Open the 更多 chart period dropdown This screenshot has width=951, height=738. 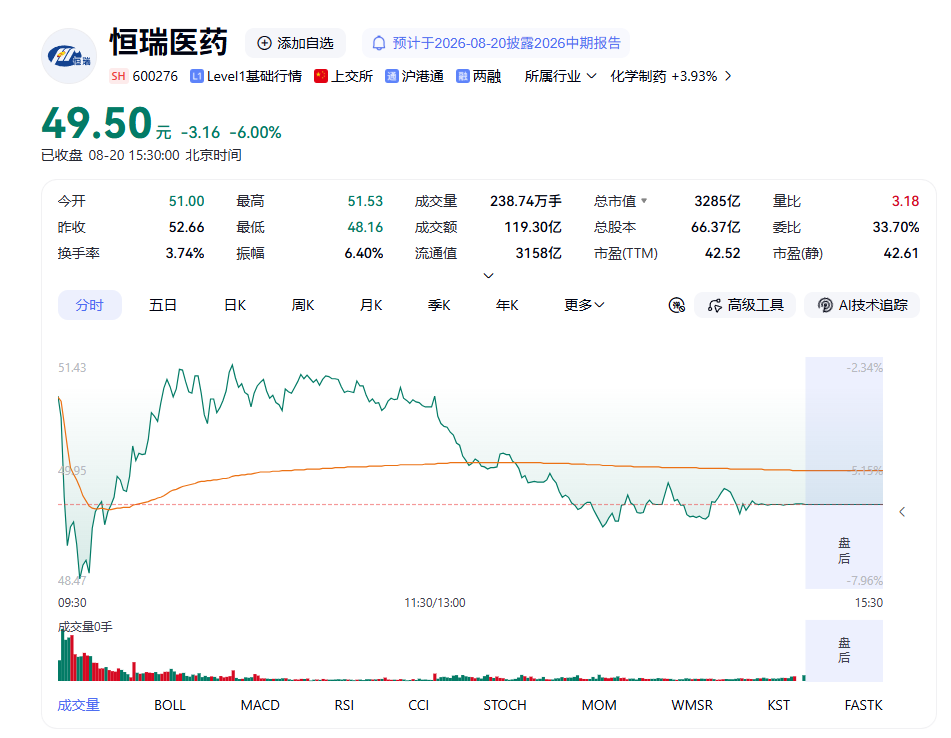[x=584, y=305]
